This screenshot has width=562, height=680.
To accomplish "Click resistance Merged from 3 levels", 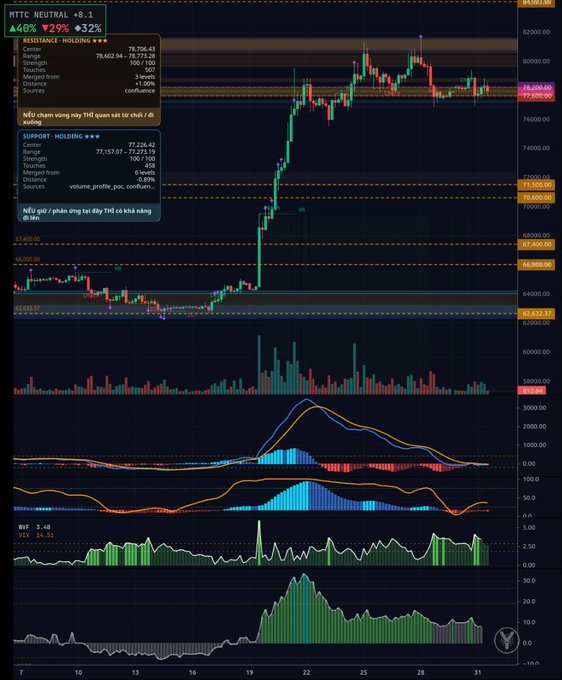I will coord(145,77).
